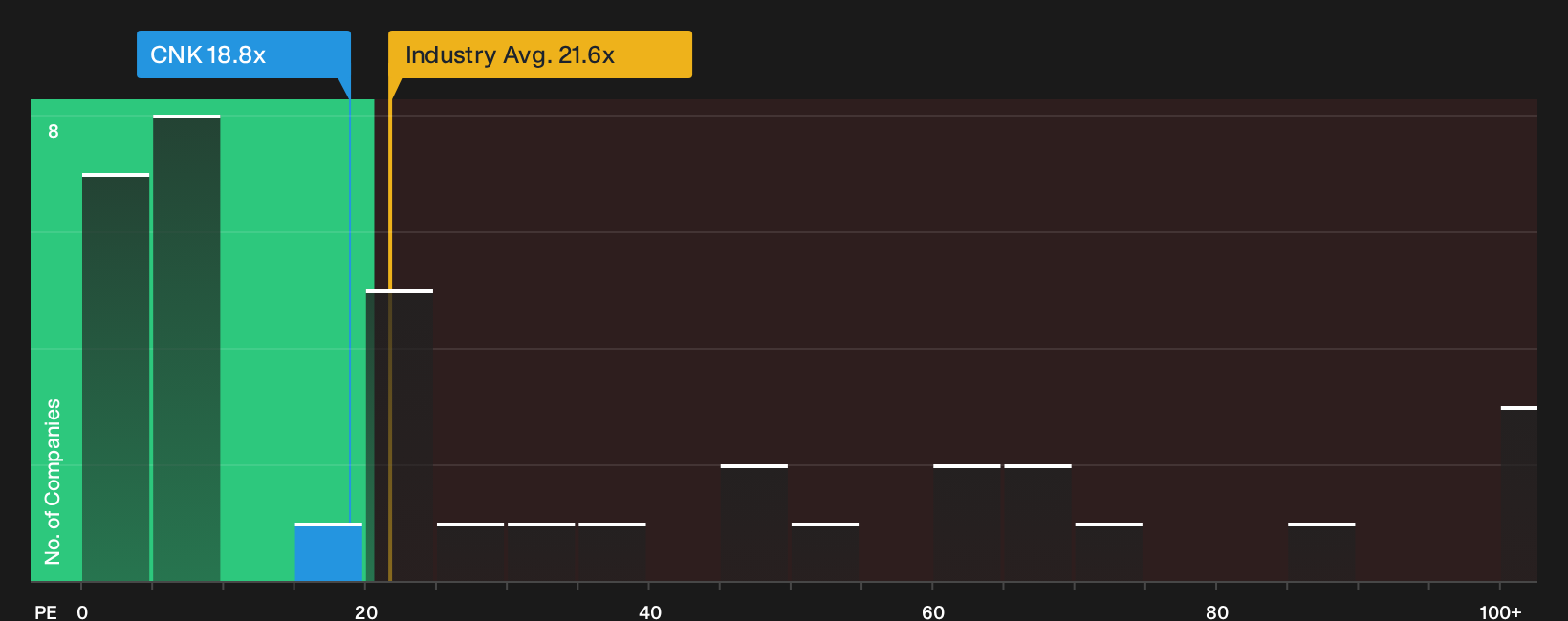Image resolution: width=1568 pixels, height=621 pixels.
Task: Click the x-axis label '80'
Action: pyautogui.click(x=1217, y=612)
